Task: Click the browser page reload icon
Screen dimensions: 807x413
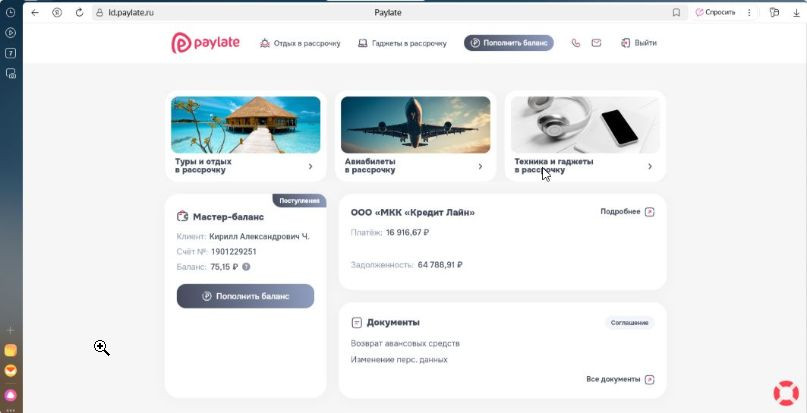Action: (79, 12)
